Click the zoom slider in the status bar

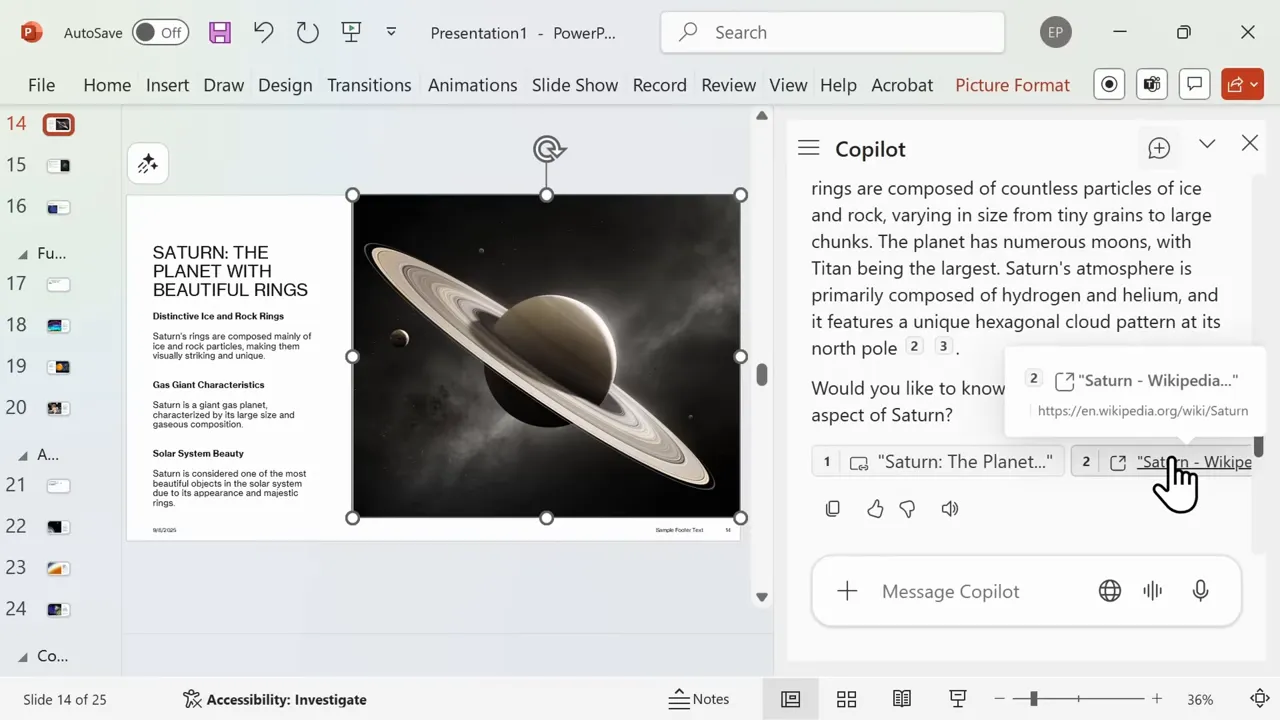point(1078,699)
